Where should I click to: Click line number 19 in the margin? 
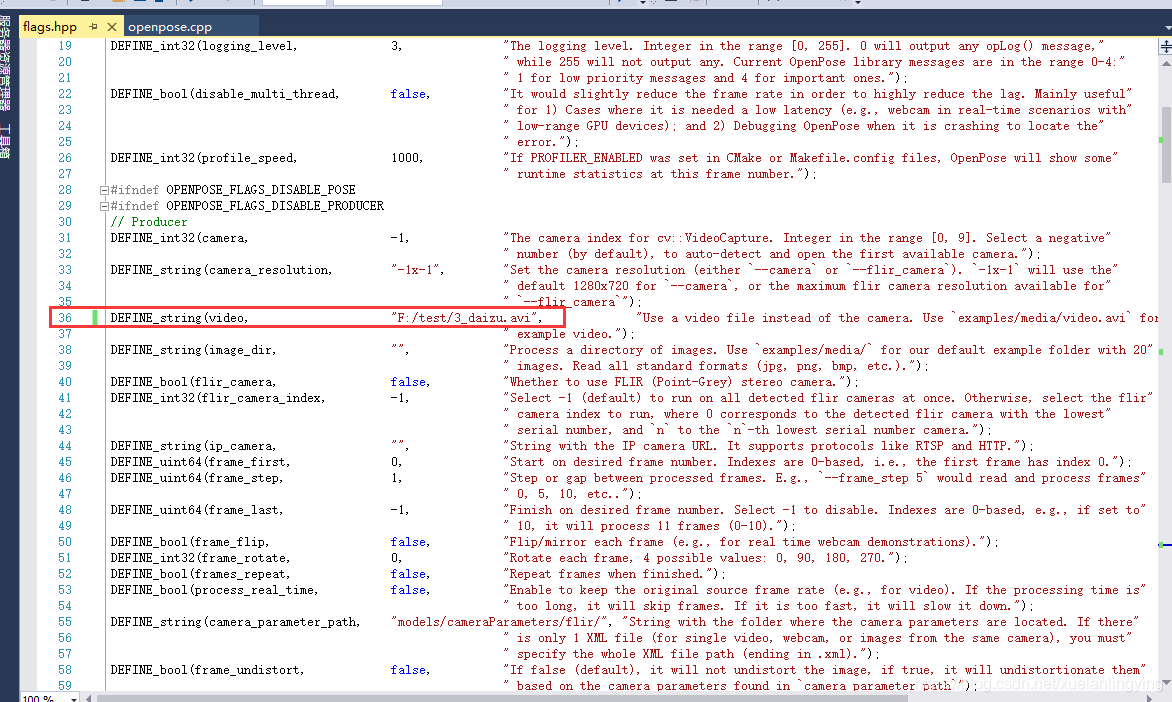[65, 46]
